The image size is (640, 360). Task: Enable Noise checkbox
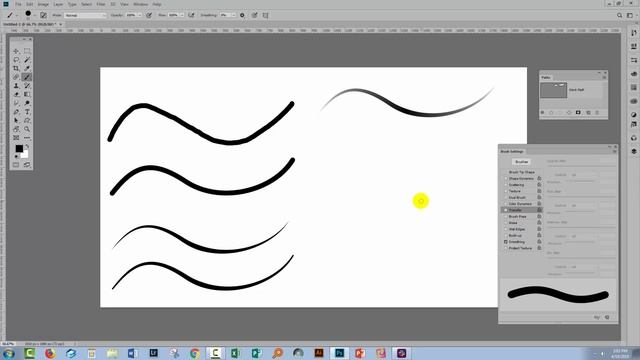(506, 223)
